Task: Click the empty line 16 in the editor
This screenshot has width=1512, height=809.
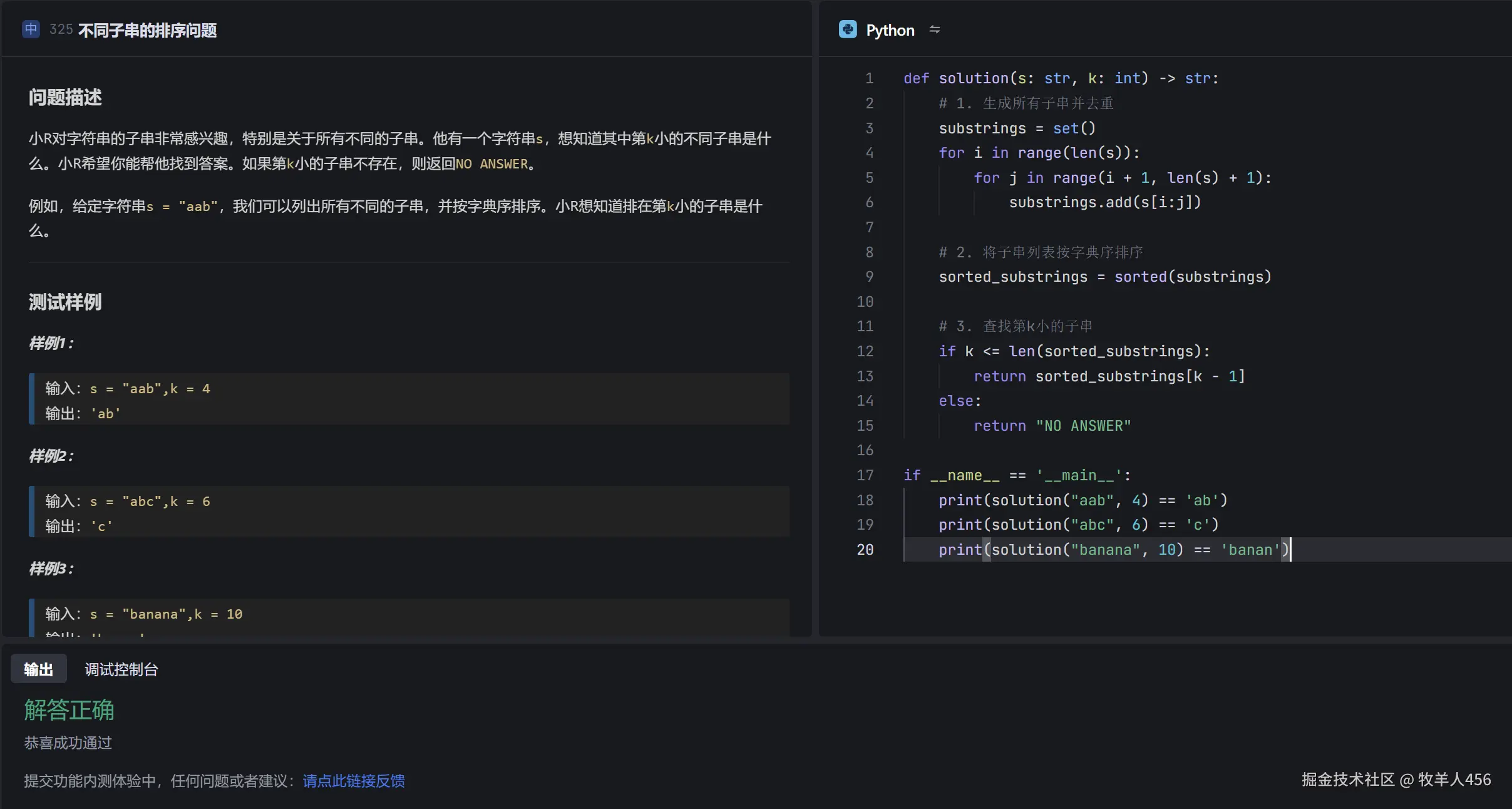Action: [1064, 450]
